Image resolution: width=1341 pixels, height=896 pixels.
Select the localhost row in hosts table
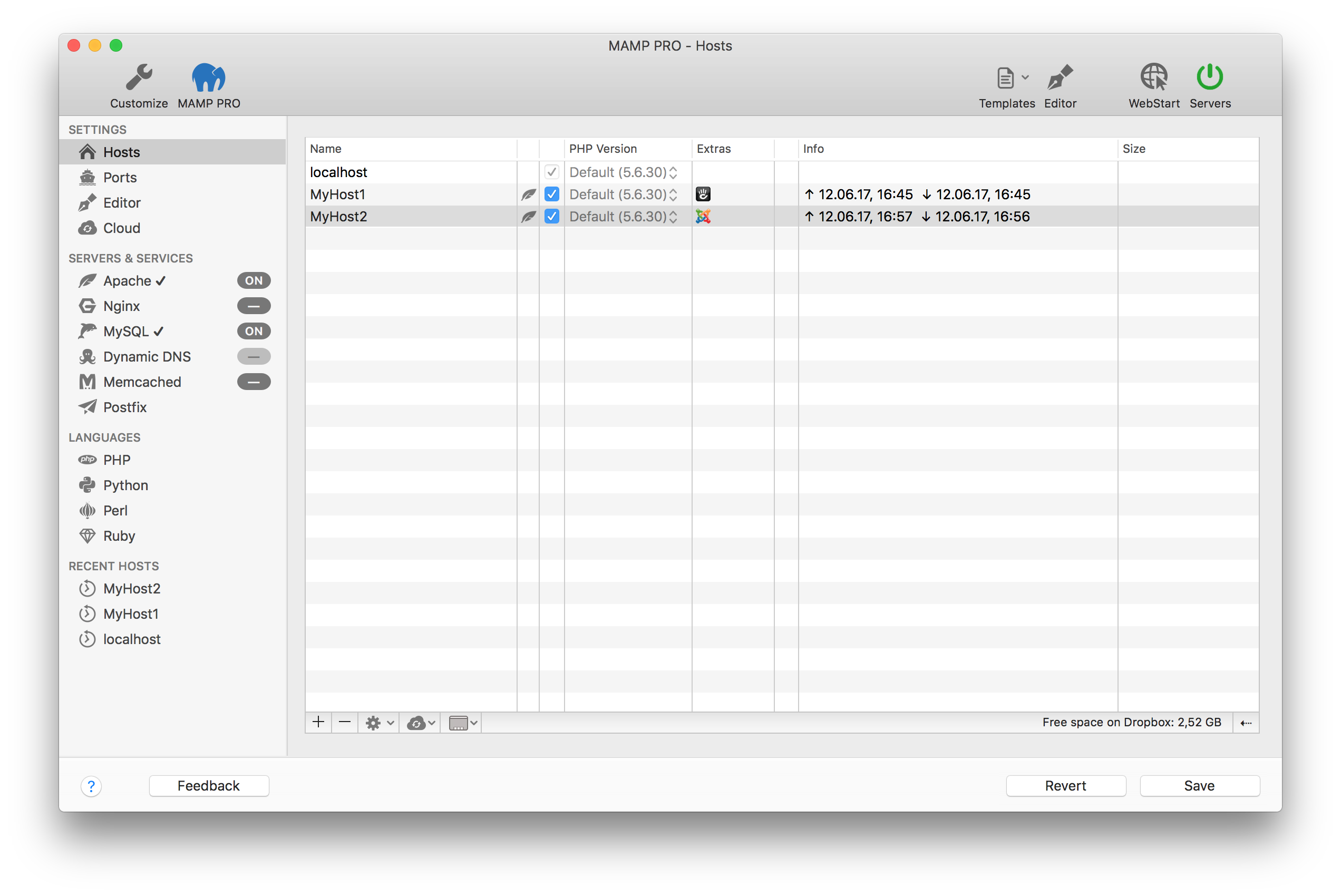coord(782,172)
